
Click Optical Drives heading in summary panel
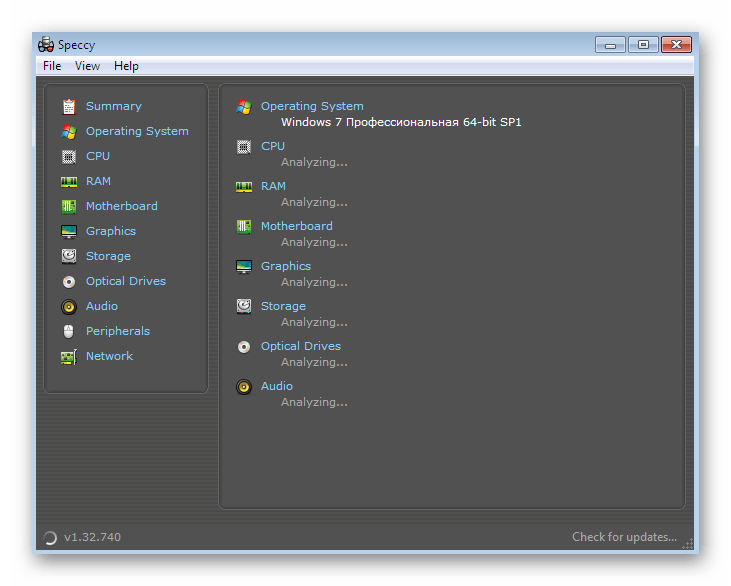pyautogui.click(x=301, y=346)
